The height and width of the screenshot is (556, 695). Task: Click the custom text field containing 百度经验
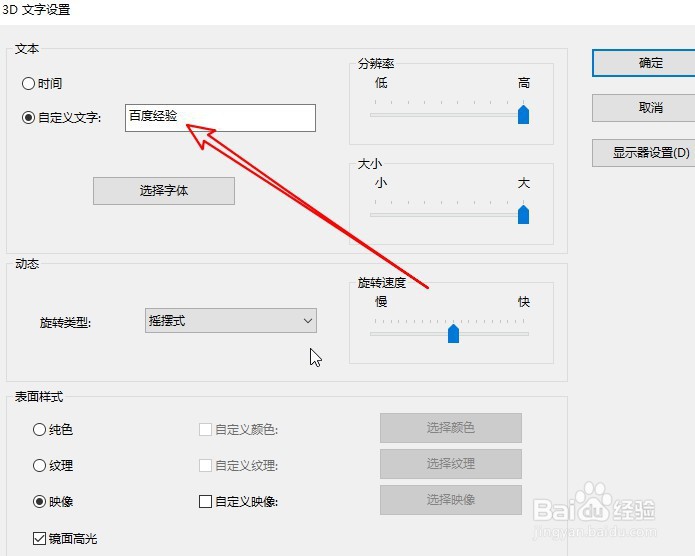(x=220, y=118)
